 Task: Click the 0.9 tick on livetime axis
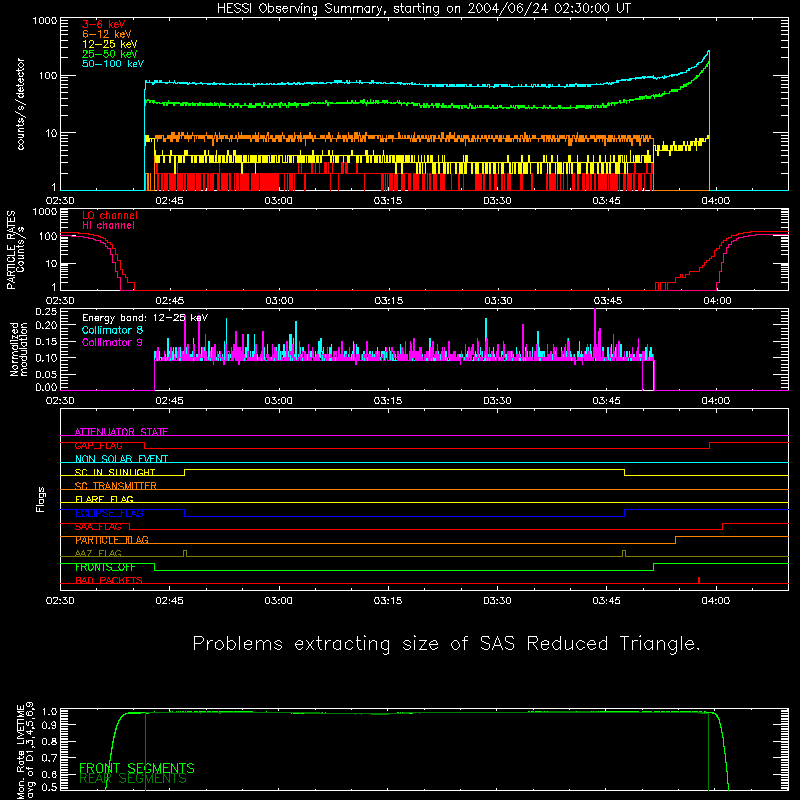(49, 725)
